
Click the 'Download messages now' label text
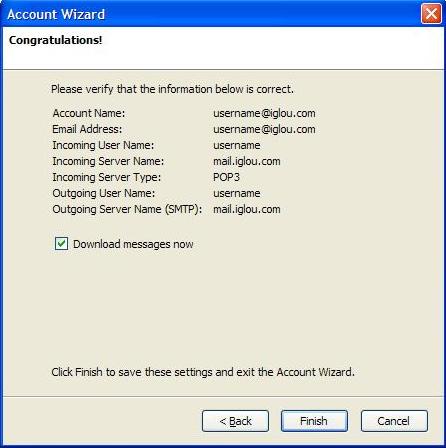coord(133,244)
